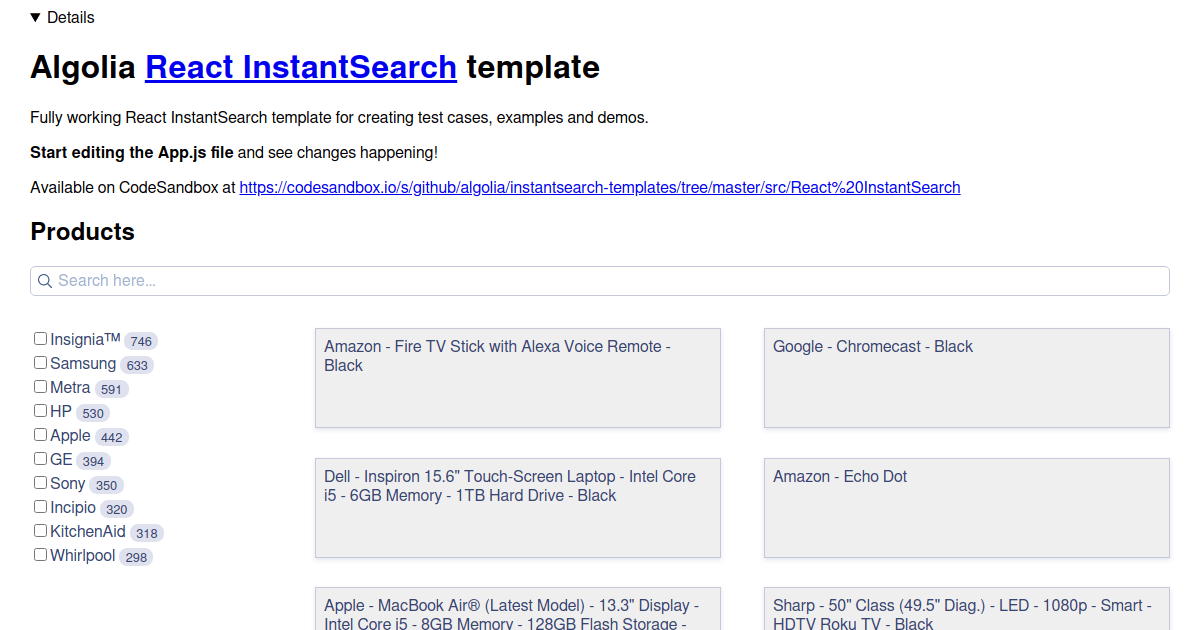
Task: Click the "Fully working React InstantSearch template" description
Action: [x=339, y=117]
